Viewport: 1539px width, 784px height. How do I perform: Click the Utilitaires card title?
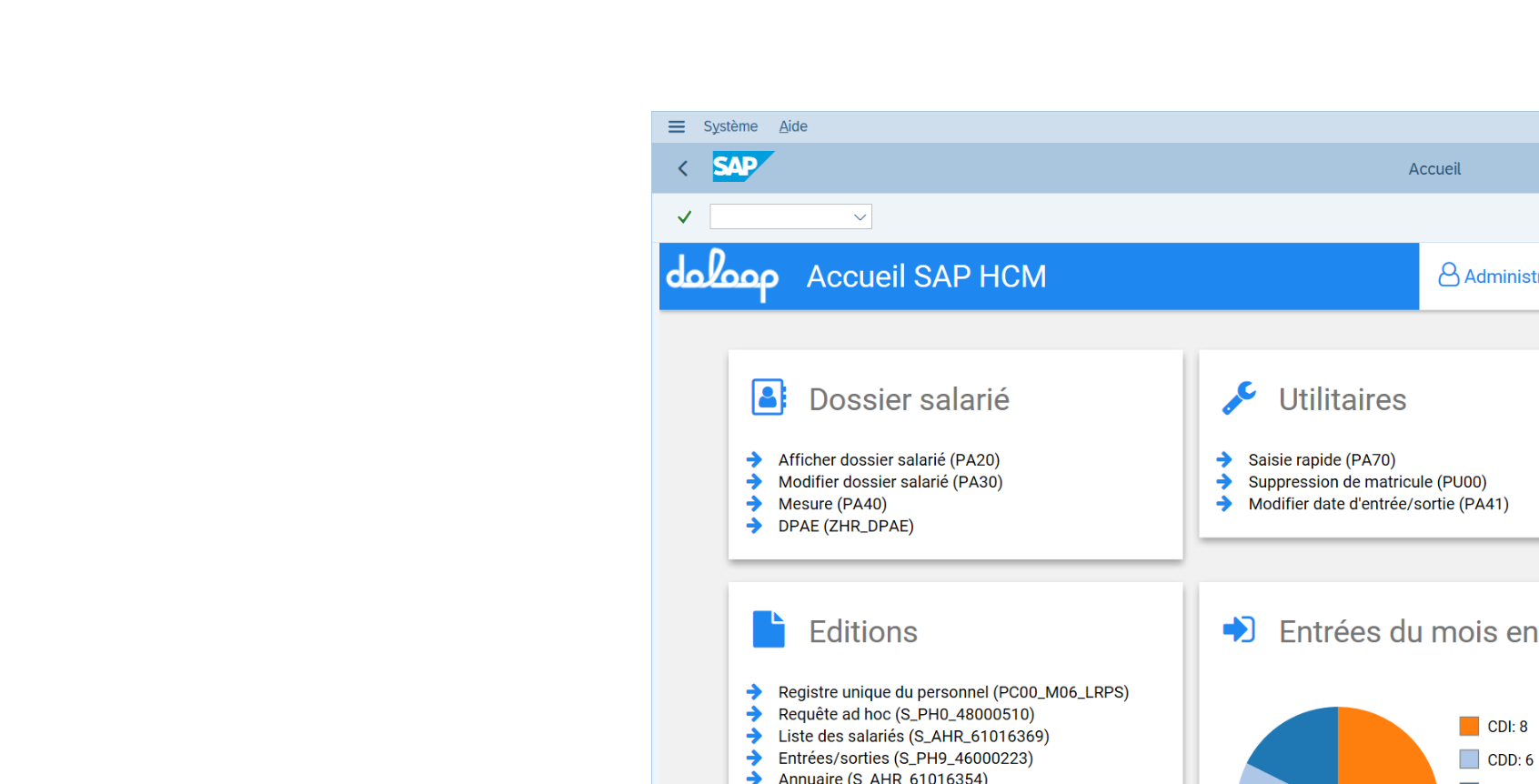click(x=1343, y=399)
